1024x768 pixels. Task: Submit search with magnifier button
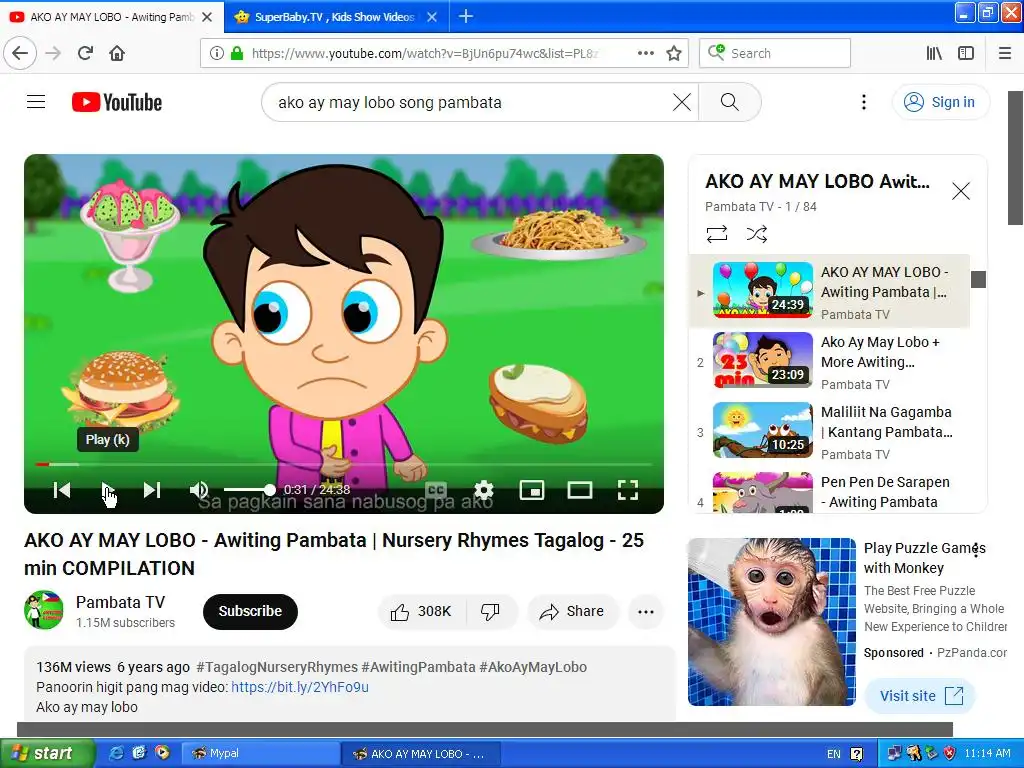pos(730,102)
